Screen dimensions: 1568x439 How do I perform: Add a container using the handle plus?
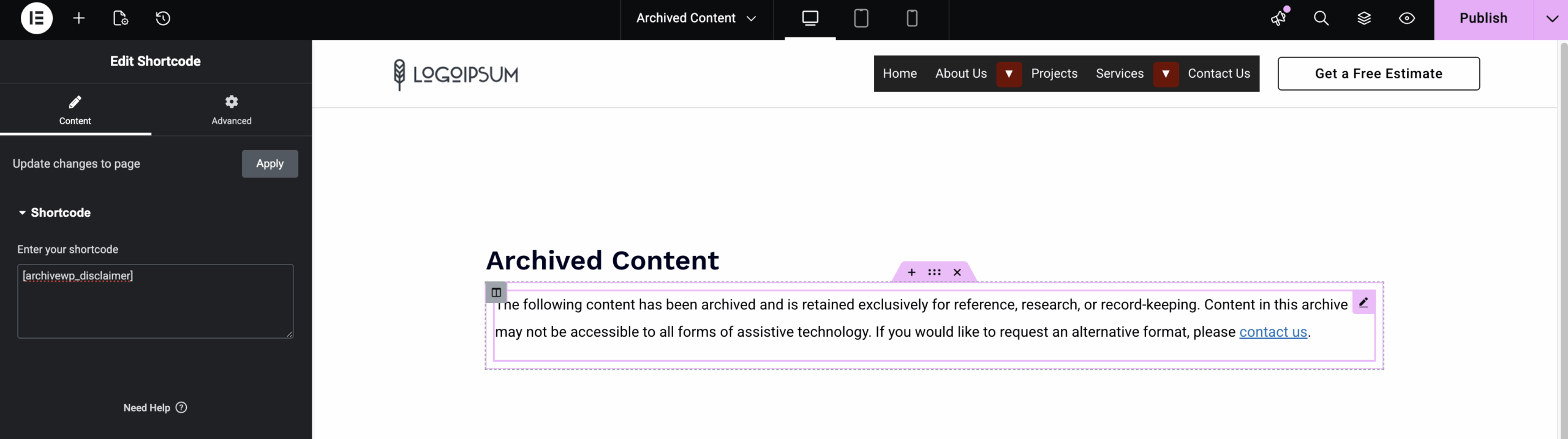(x=911, y=272)
